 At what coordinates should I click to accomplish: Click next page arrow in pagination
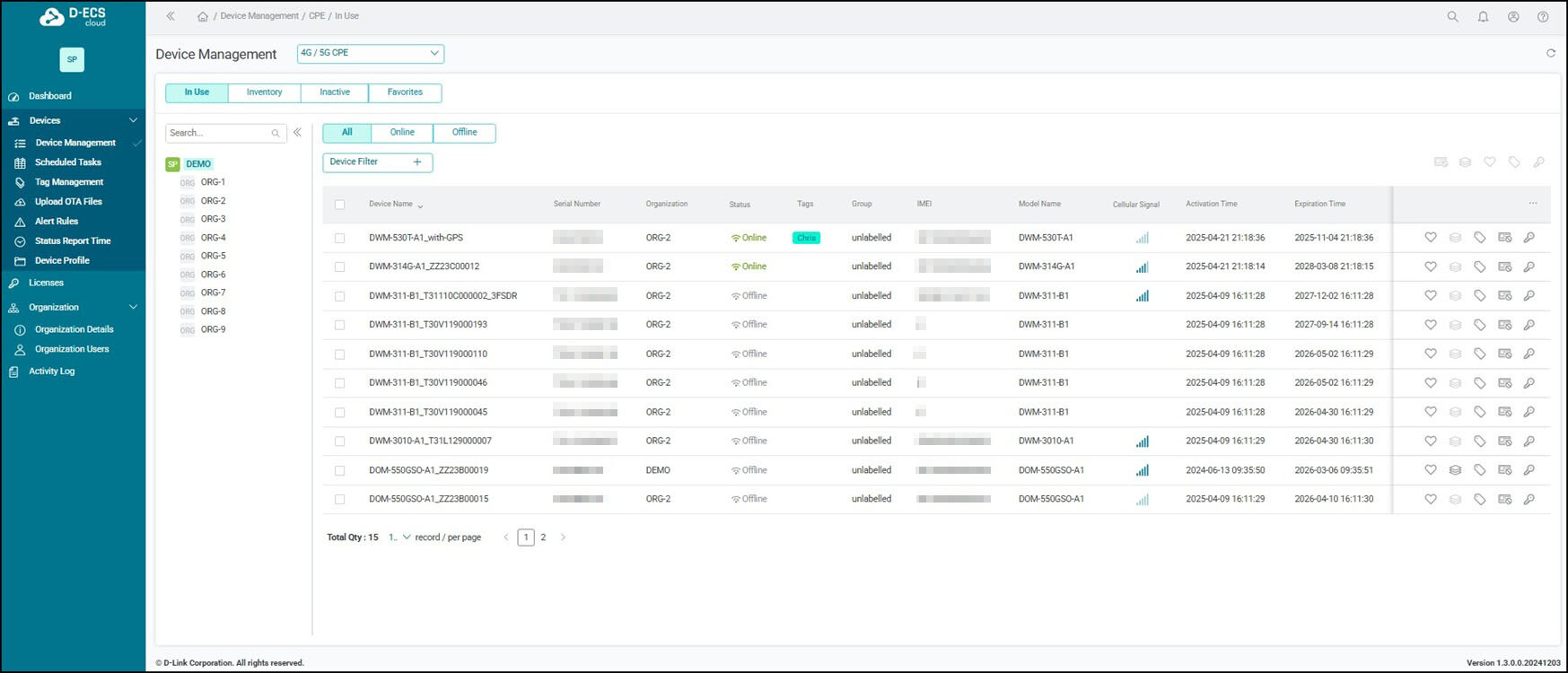(563, 538)
